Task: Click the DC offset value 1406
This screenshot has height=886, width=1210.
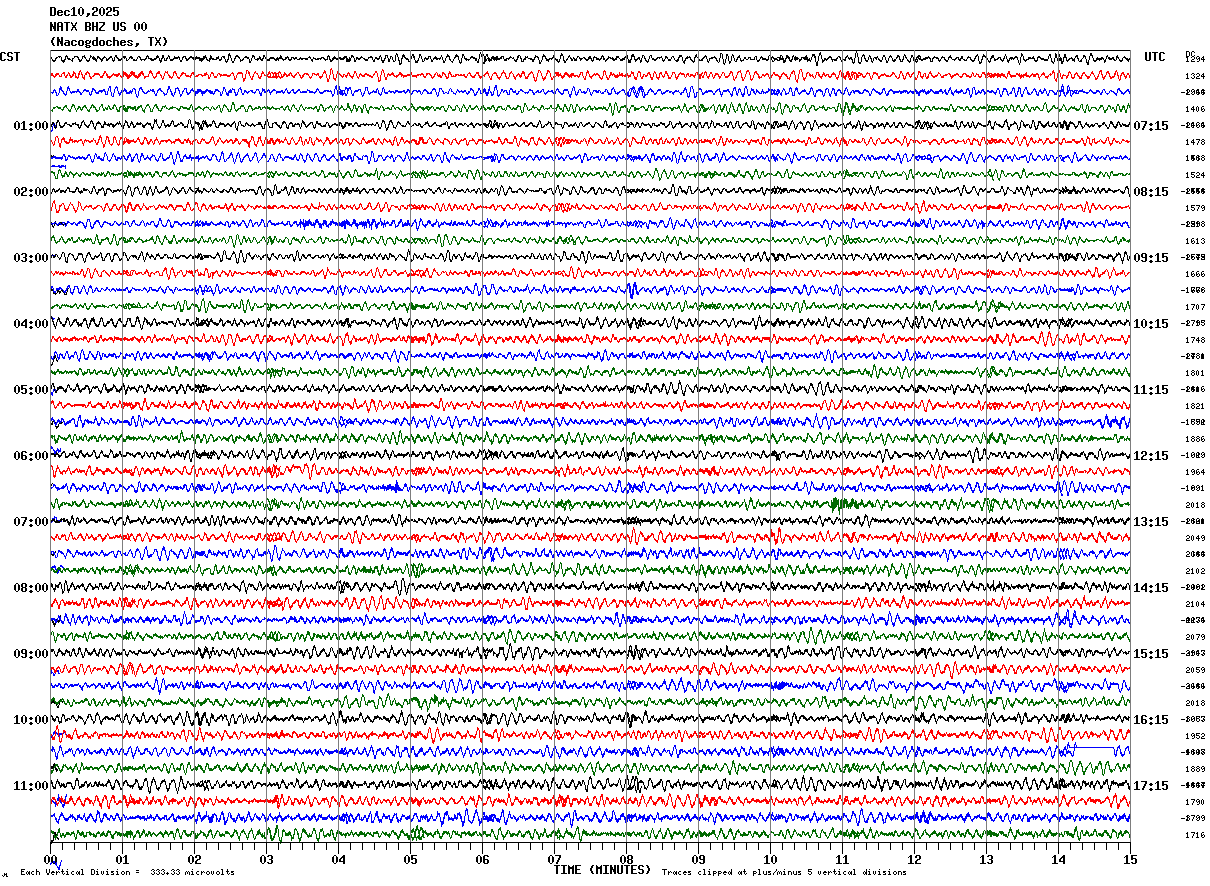Action: tap(1195, 109)
